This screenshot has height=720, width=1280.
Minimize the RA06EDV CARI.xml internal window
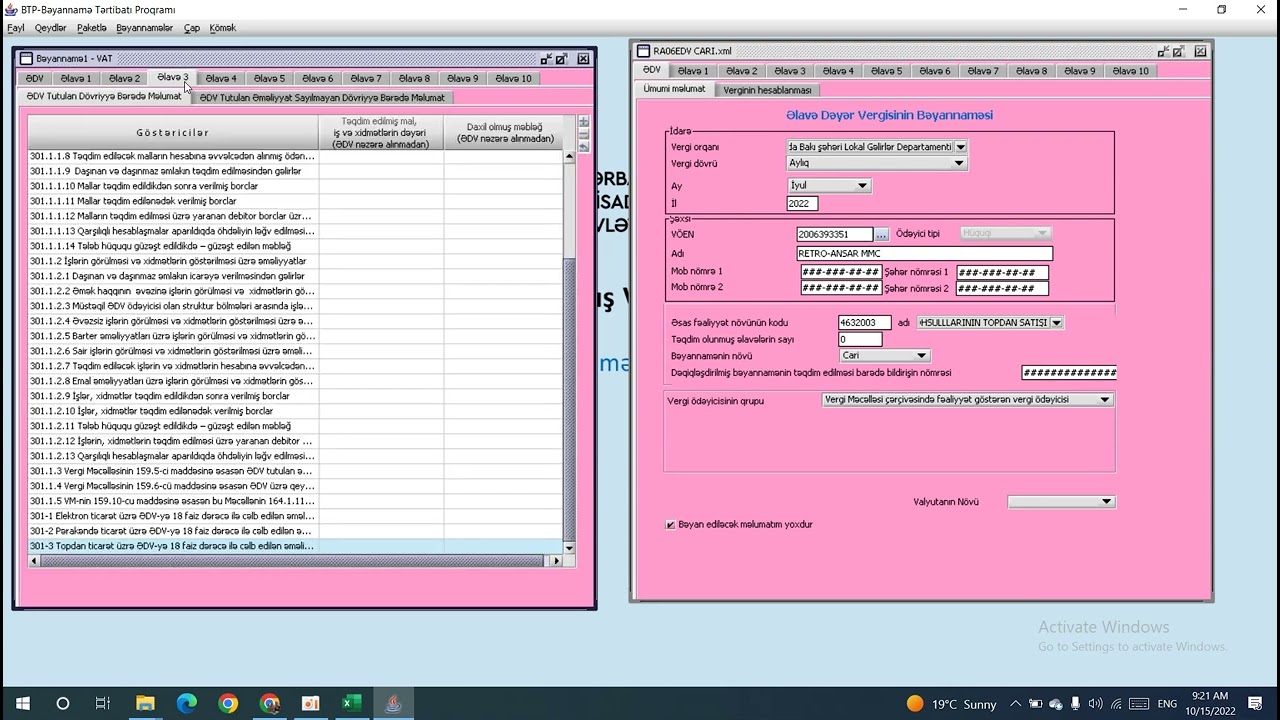click(x=1163, y=51)
